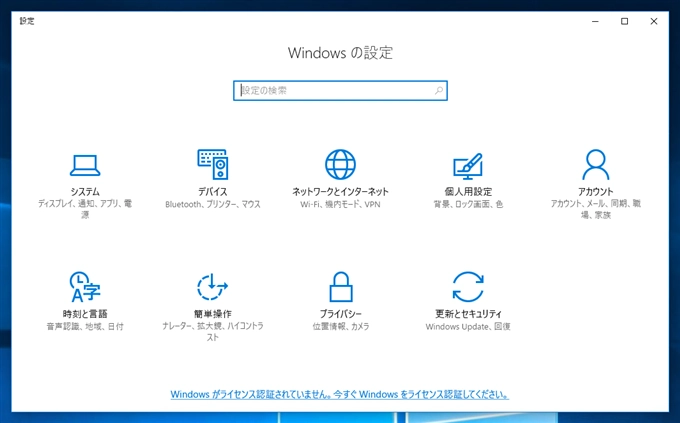Open the 個人用設定 paintbrush icon
The height and width of the screenshot is (423, 680).
point(468,166)
